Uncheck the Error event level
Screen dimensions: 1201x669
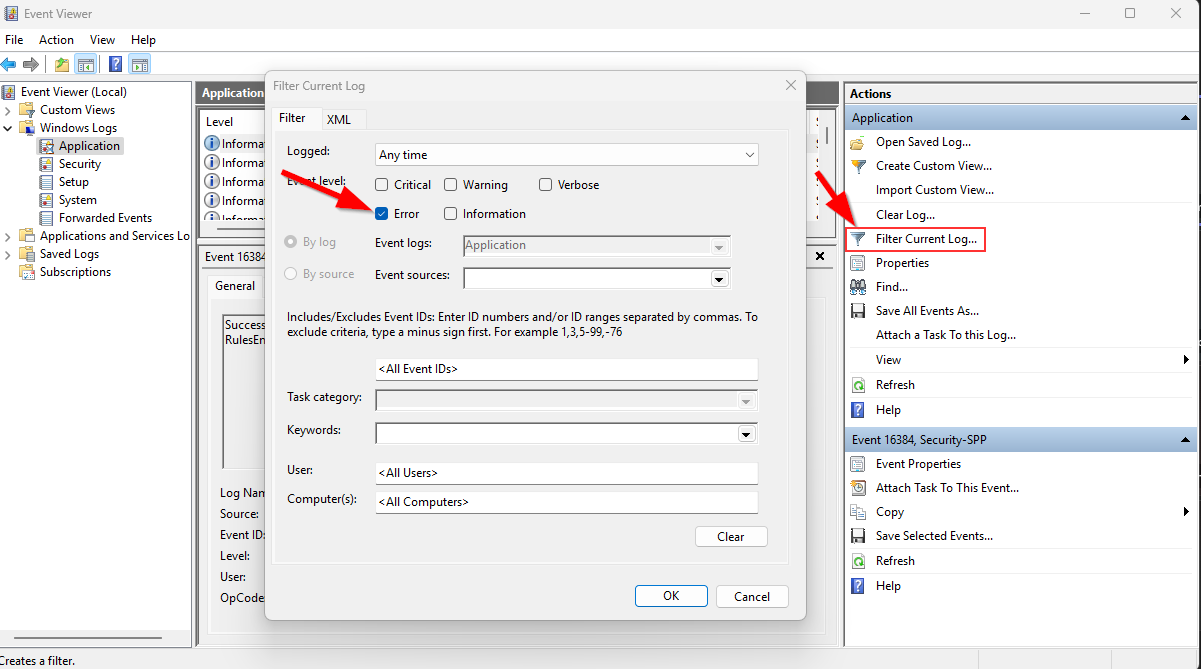pos(381,213)
